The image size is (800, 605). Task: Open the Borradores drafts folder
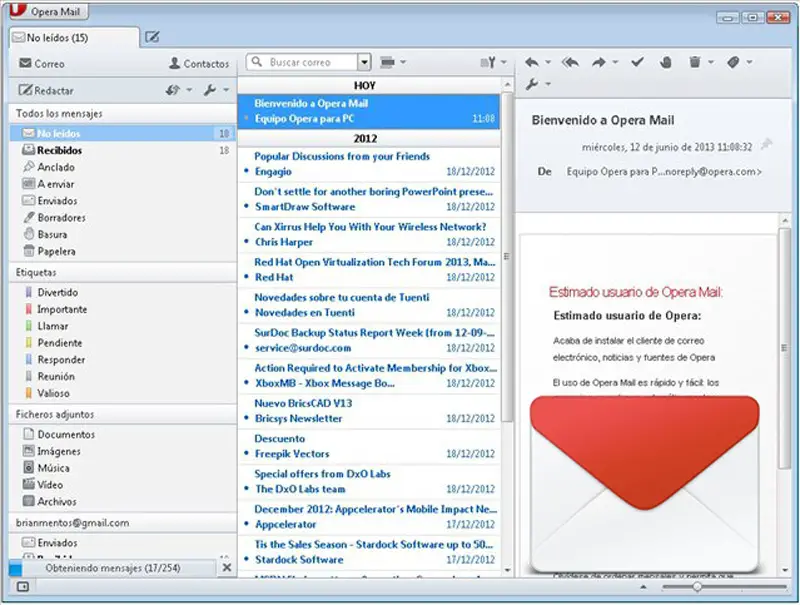(122, 217)
